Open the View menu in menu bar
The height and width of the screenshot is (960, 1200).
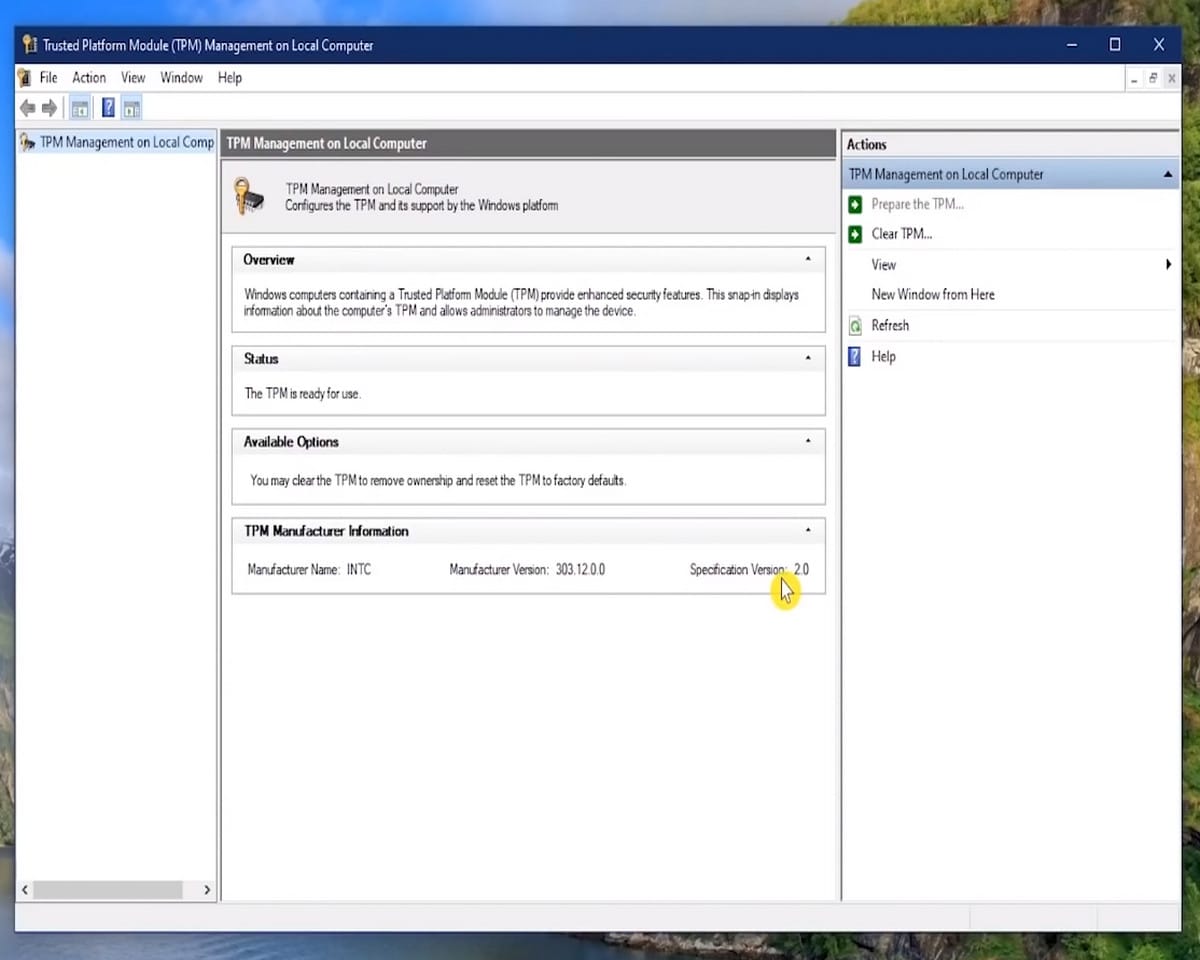point(133,78)
